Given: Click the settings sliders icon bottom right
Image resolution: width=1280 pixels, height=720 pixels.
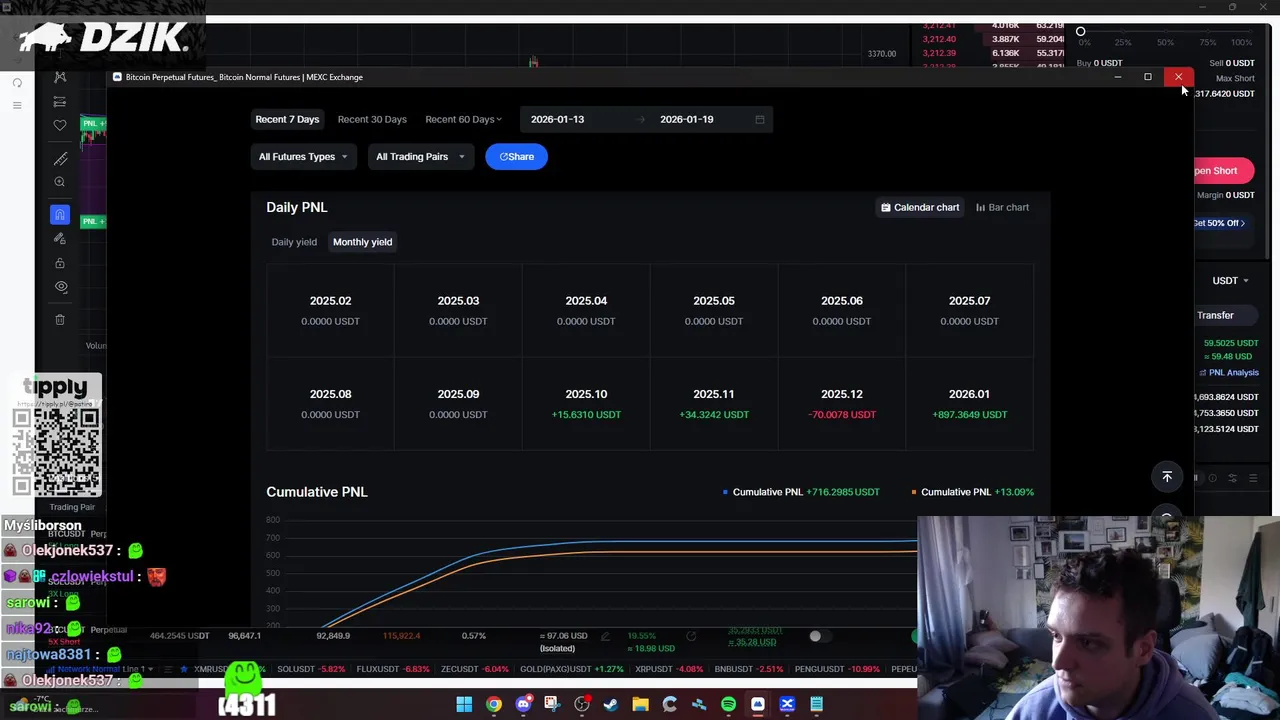Looking at the screenshot, I should [x=1233, y=478].
